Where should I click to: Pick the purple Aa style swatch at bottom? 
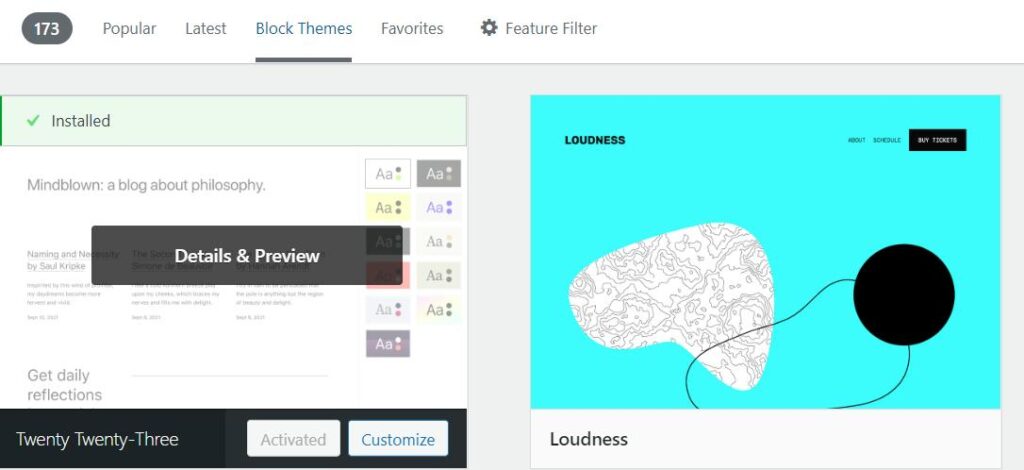(388, 343)
